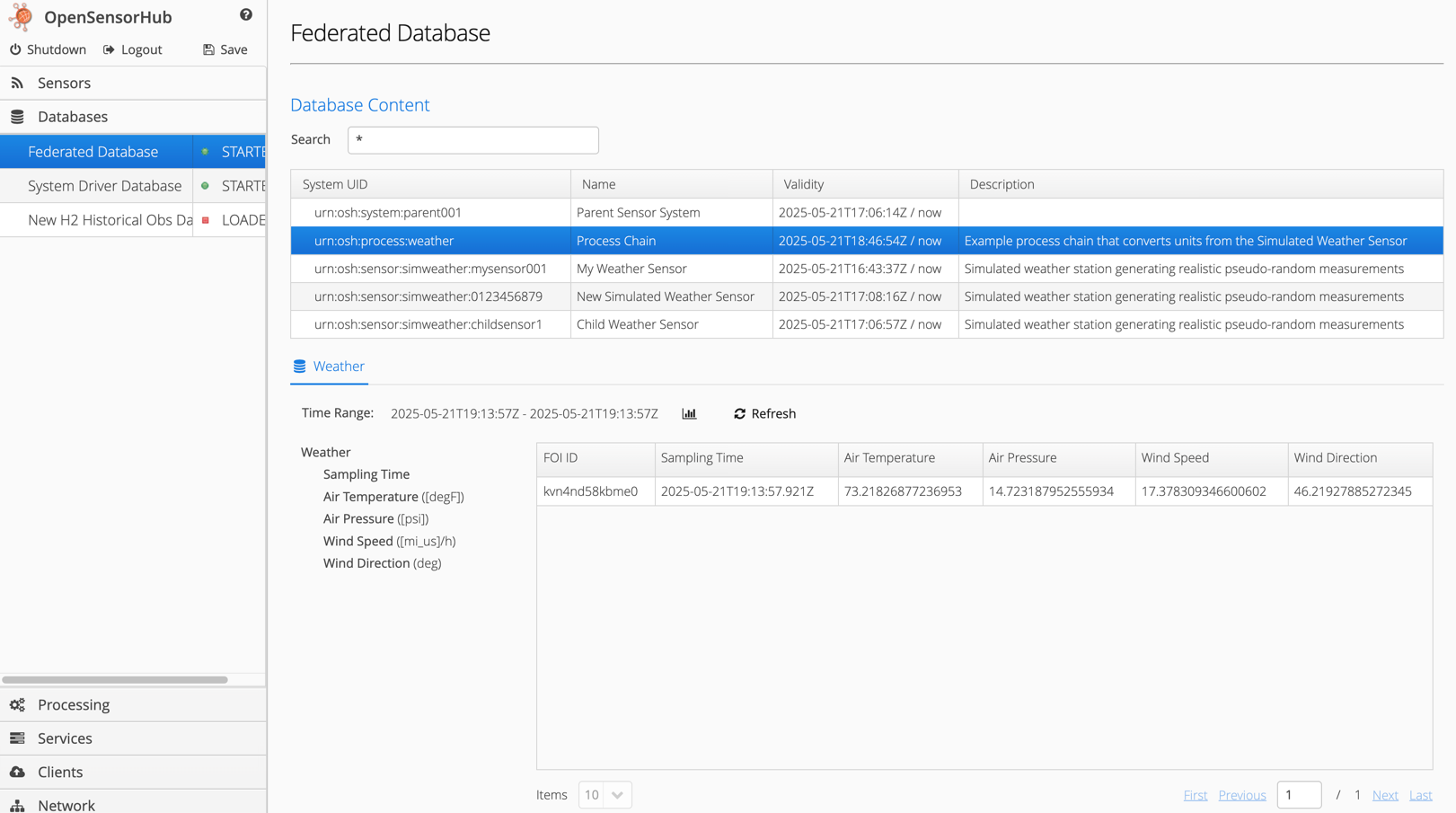
Task: Refresh the weather data table
Action: click(764, 413)
